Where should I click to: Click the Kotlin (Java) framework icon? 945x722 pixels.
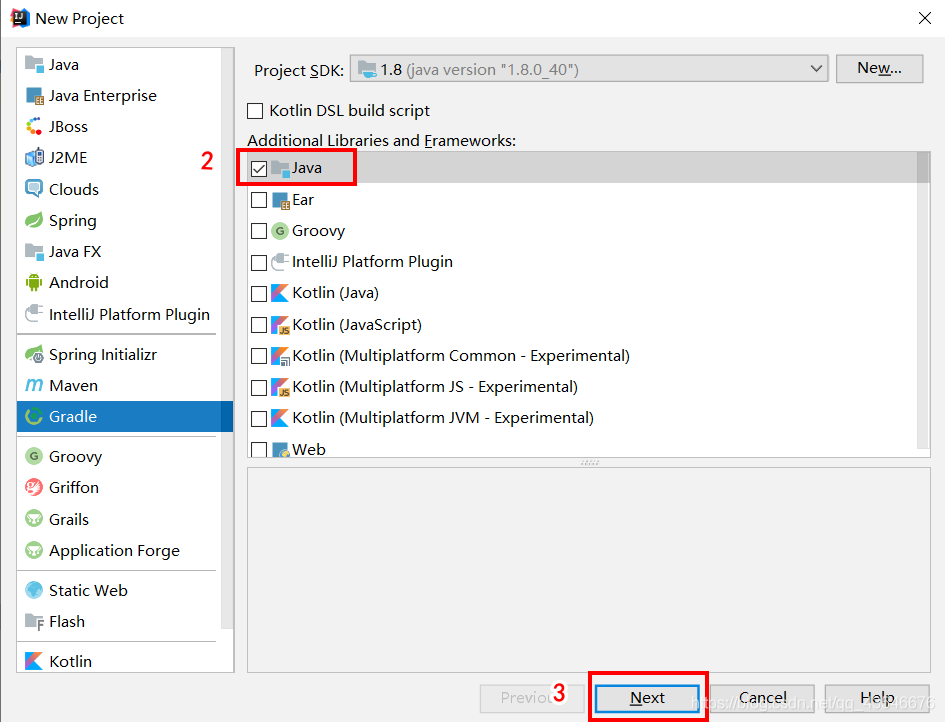pos(280,293)
